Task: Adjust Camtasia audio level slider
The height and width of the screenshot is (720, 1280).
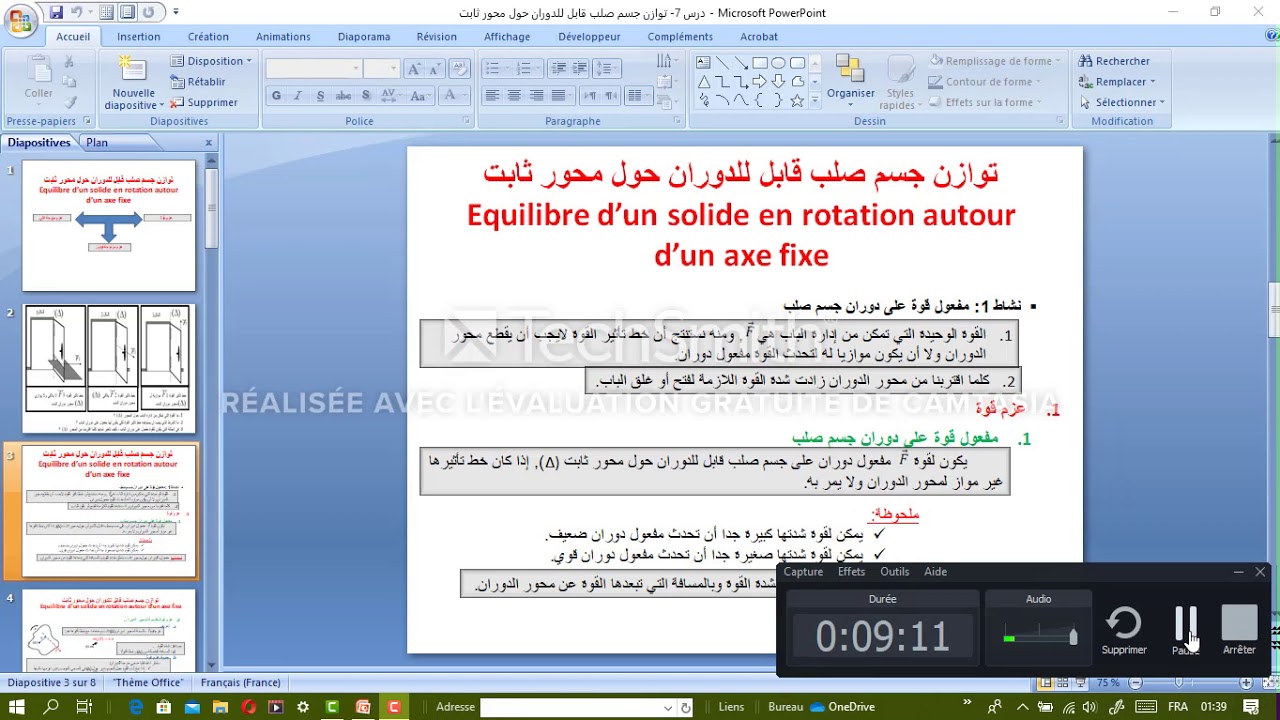Action: (1073, 636)
